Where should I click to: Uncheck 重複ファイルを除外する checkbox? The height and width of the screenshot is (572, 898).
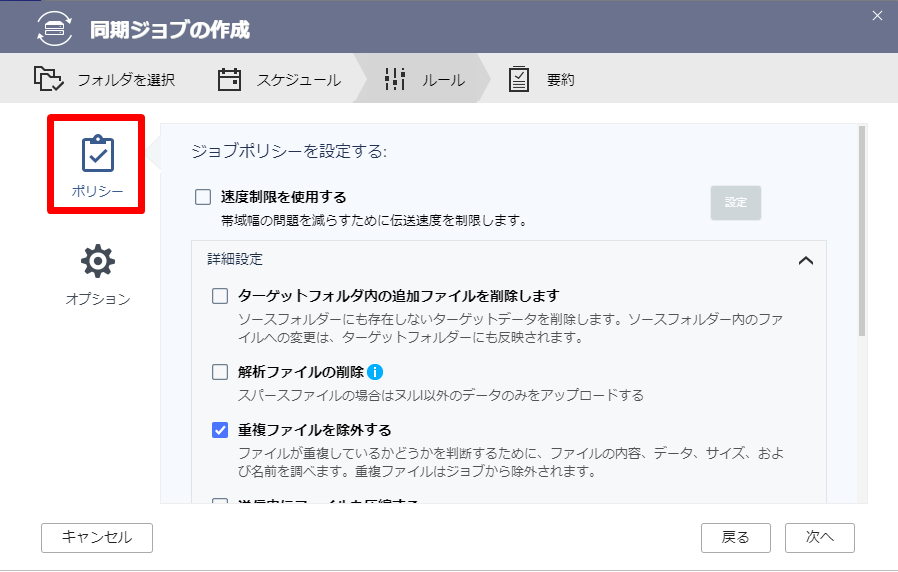pyautogui.click(x=220, y=430)
